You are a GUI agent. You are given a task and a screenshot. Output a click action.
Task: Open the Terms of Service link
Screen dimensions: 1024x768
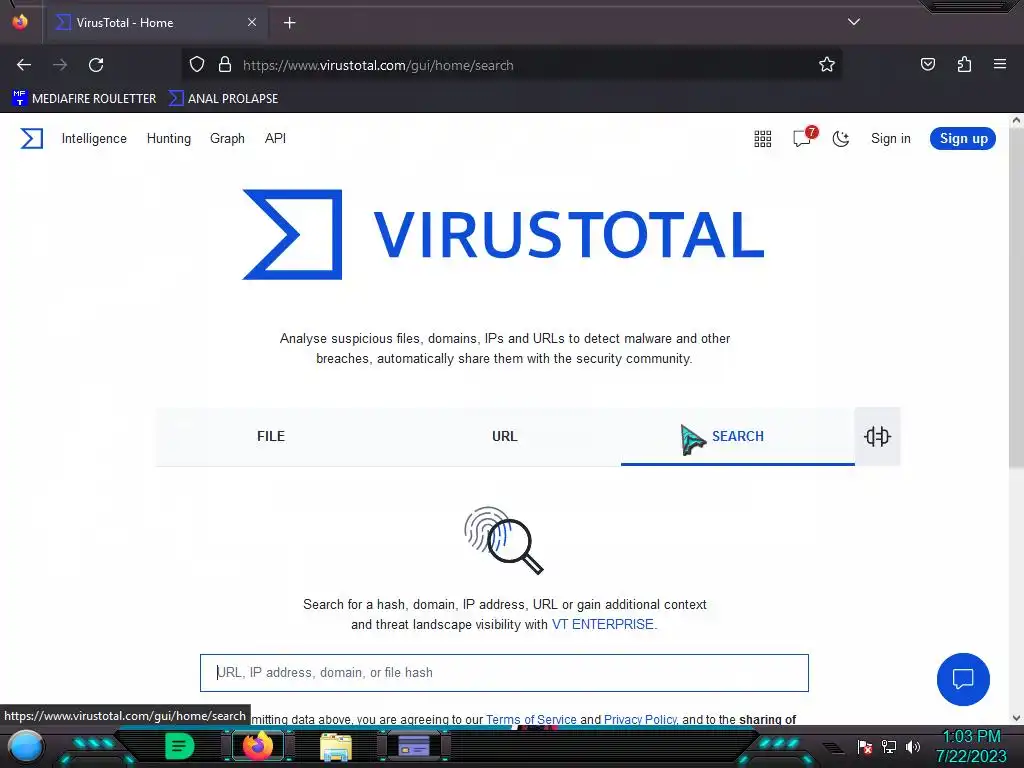531,719
